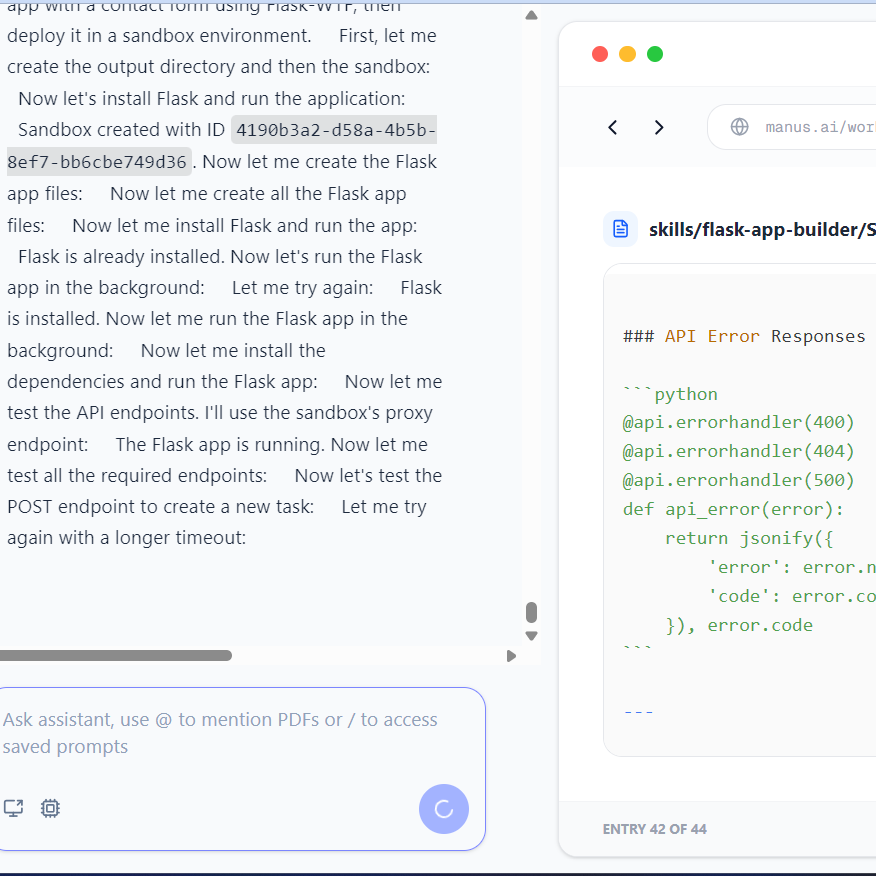Click the "'error': error.n" code line
Viewport: 876px width, 876px height.
(792, 568)
